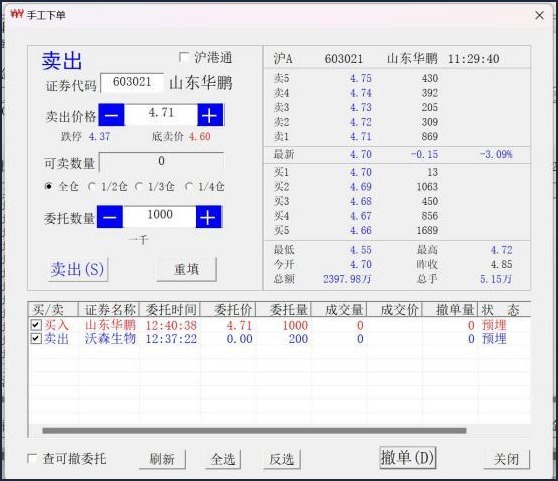This screenshot has height=481, width=558.
Task: Select the 卖3 quote price 4.73
Action: [361, 107]
